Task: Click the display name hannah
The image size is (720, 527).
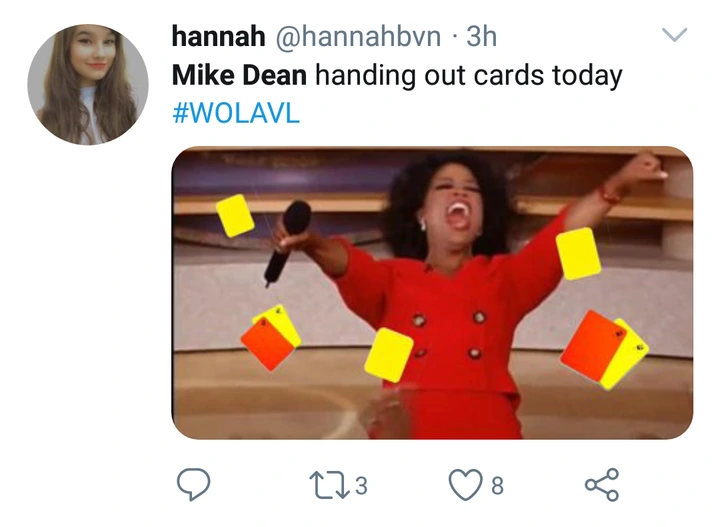Action: (x=219, y=36)
